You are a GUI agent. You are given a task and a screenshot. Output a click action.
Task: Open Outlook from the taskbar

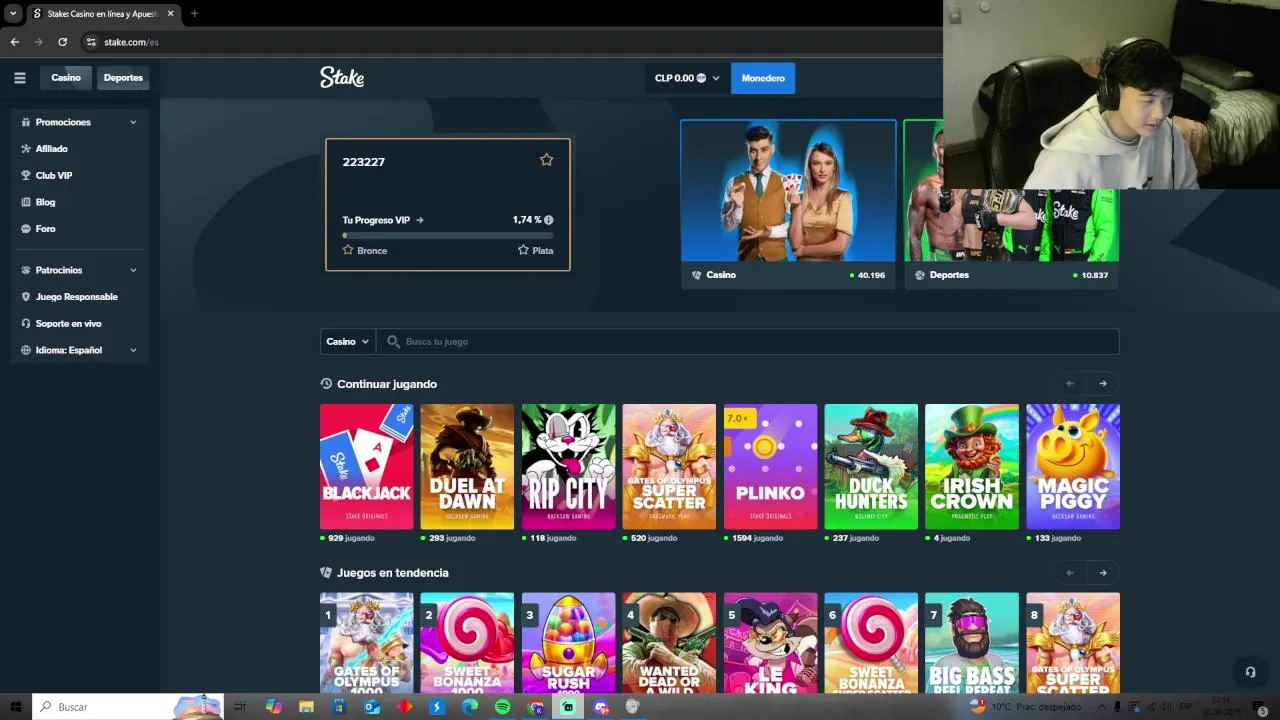point(372,707)
